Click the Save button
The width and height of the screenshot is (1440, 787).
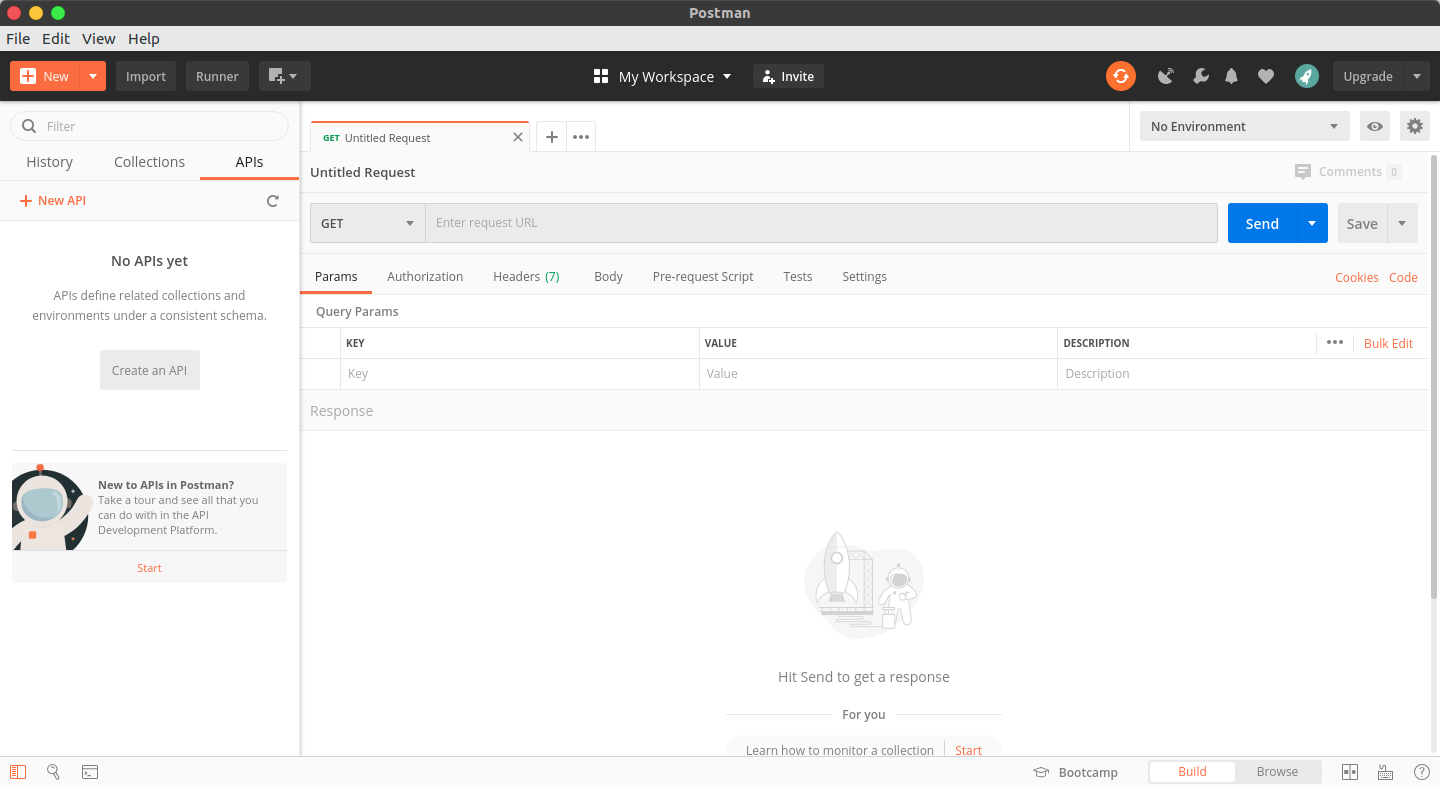1361,223
